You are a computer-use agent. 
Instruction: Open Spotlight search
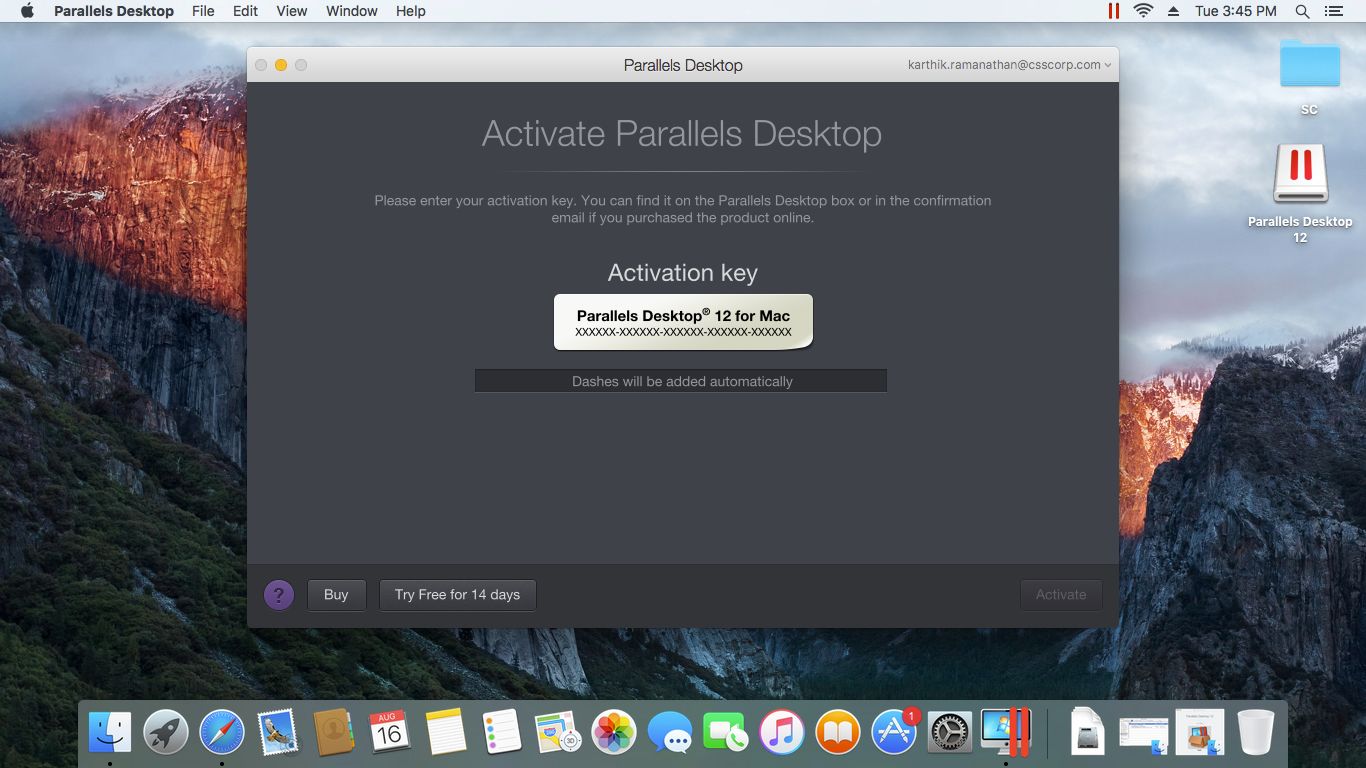[x=1302, y=11]
